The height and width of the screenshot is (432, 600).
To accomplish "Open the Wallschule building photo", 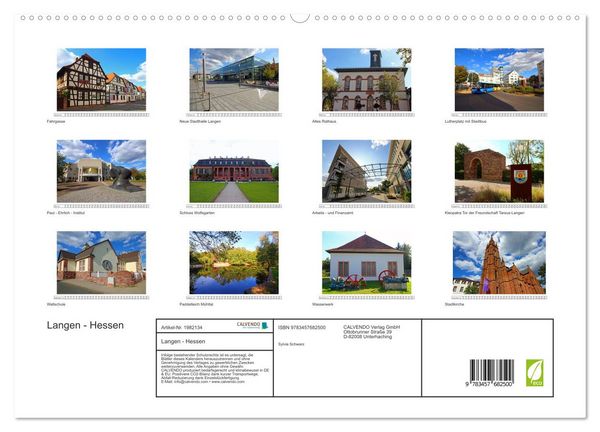I will (101, 262).
